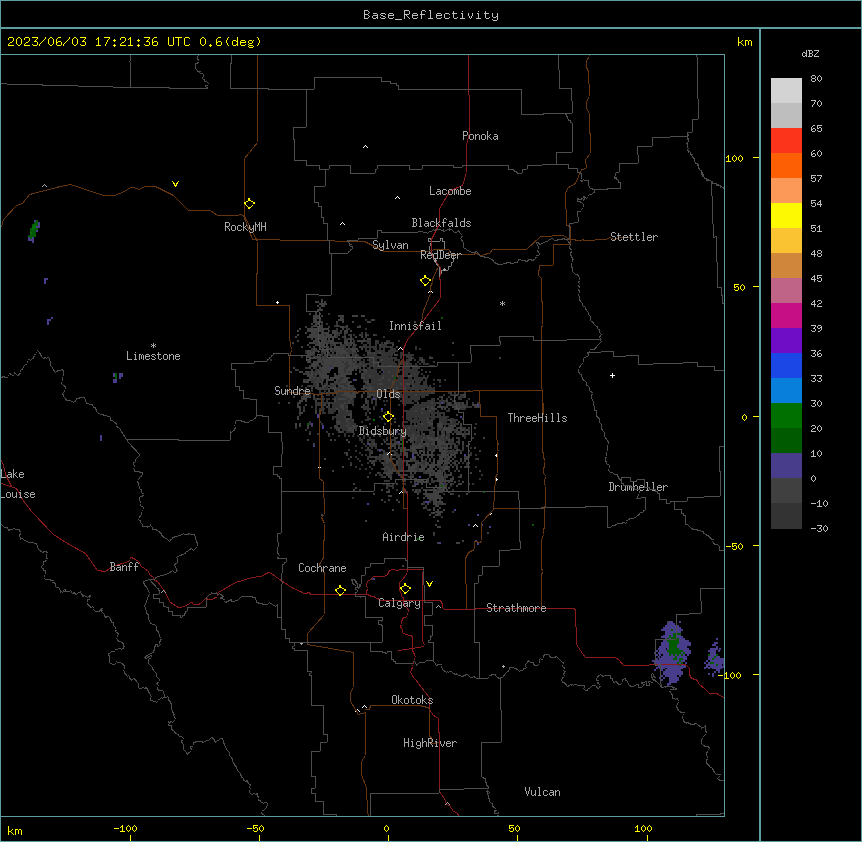Click the blue 36 dBZ color swatch

(x=786, y=365)
